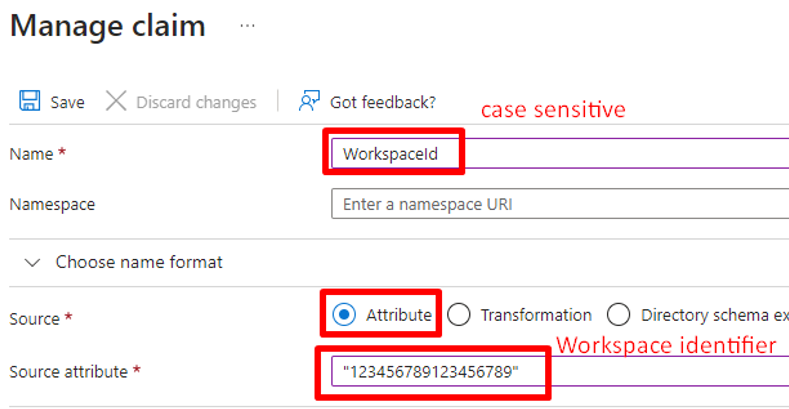This screenshot has width=789, height=409.
Task: Click the feedback person icon
Action: [309, 102]
